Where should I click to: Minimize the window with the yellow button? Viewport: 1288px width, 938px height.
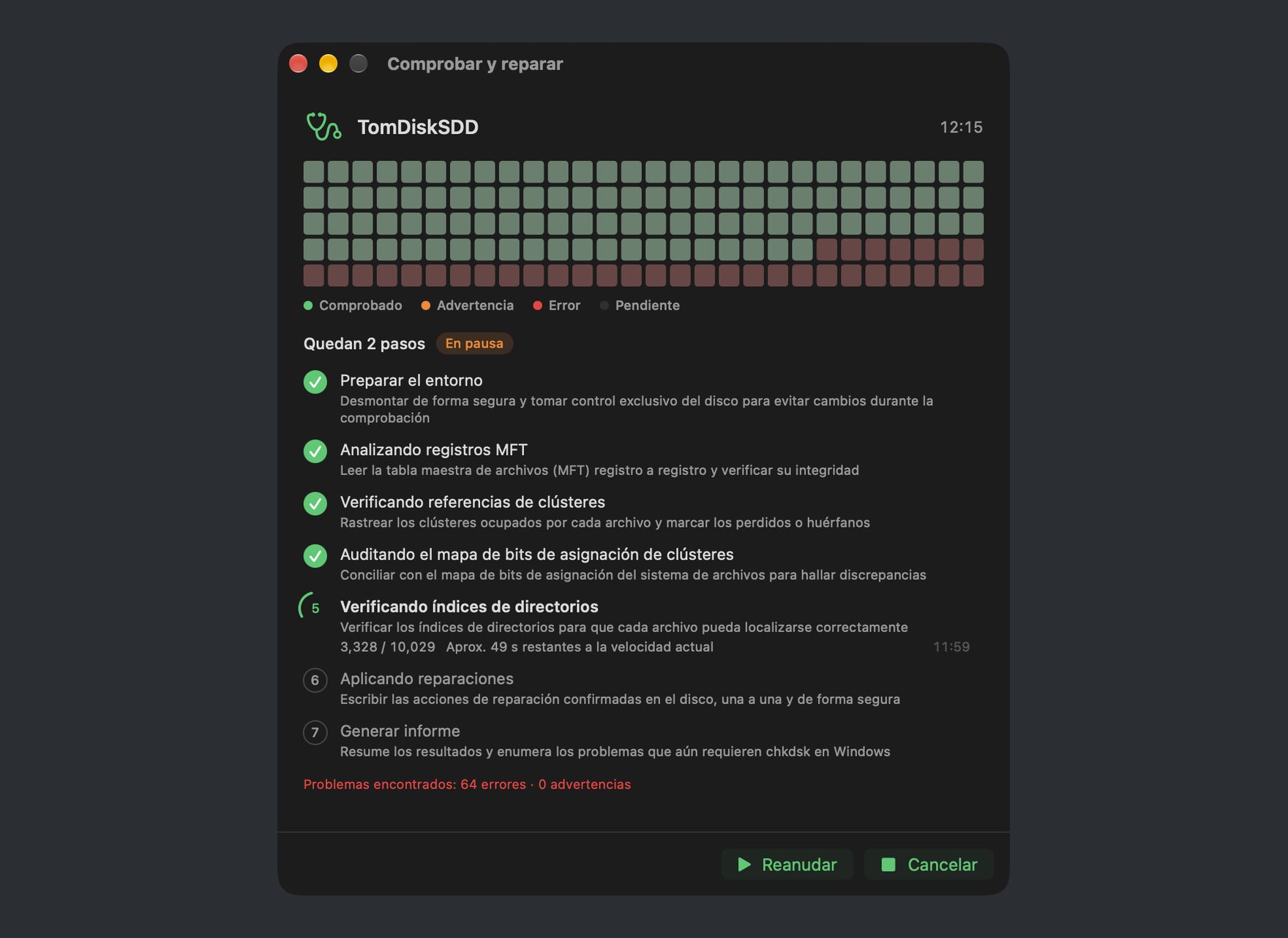pyautogui.click(x=329, y=64)
